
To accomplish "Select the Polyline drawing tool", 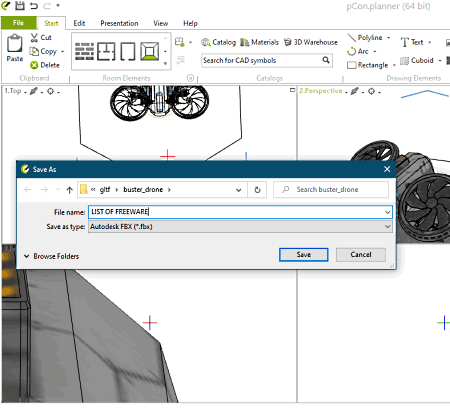I will pos(365,38).
